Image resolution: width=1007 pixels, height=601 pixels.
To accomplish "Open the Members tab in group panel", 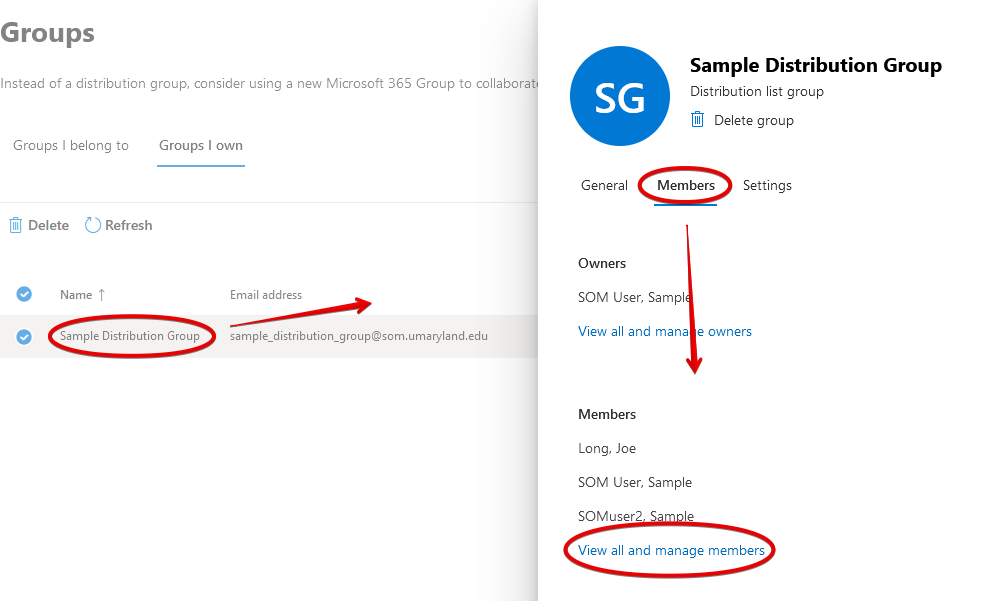I will (686, 186).
